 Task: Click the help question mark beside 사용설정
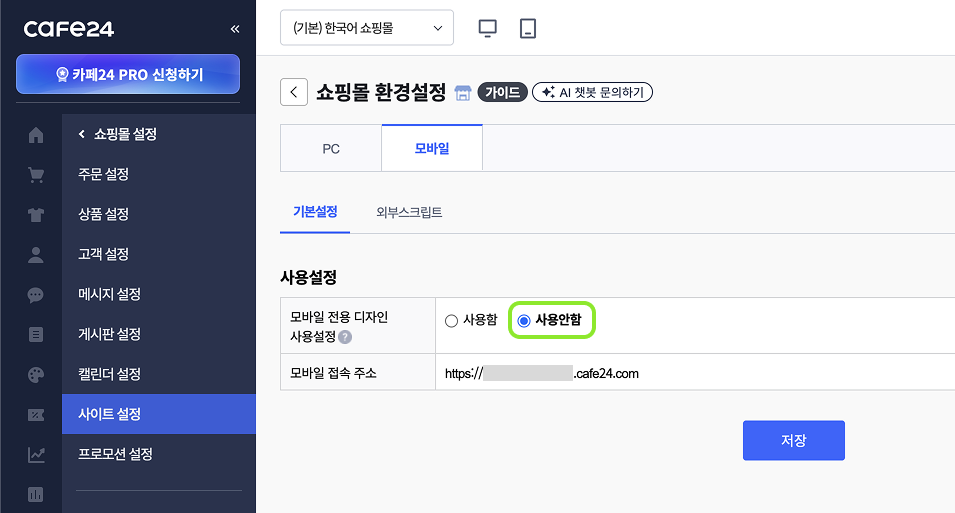345,336
